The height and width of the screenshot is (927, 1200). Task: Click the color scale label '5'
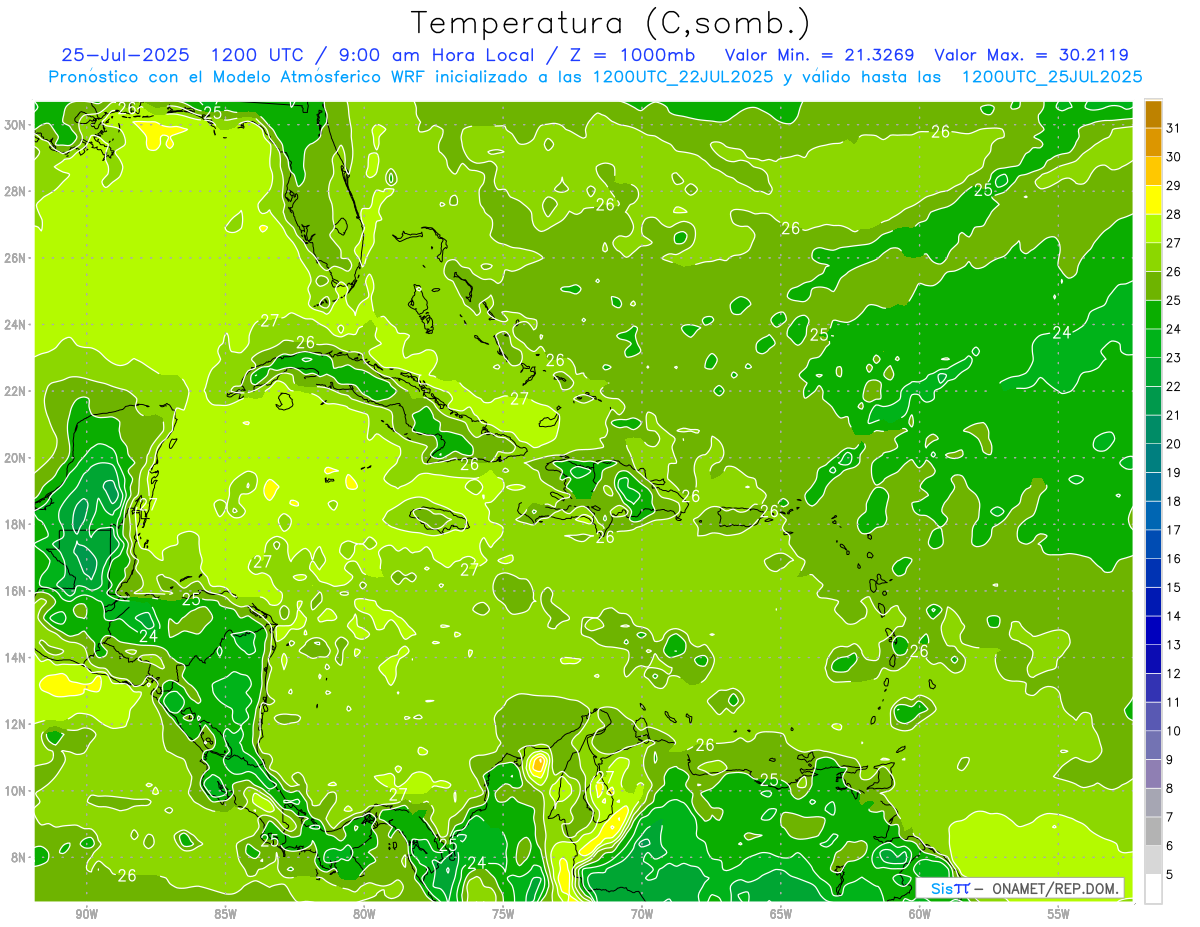[x=1170, y=874]
